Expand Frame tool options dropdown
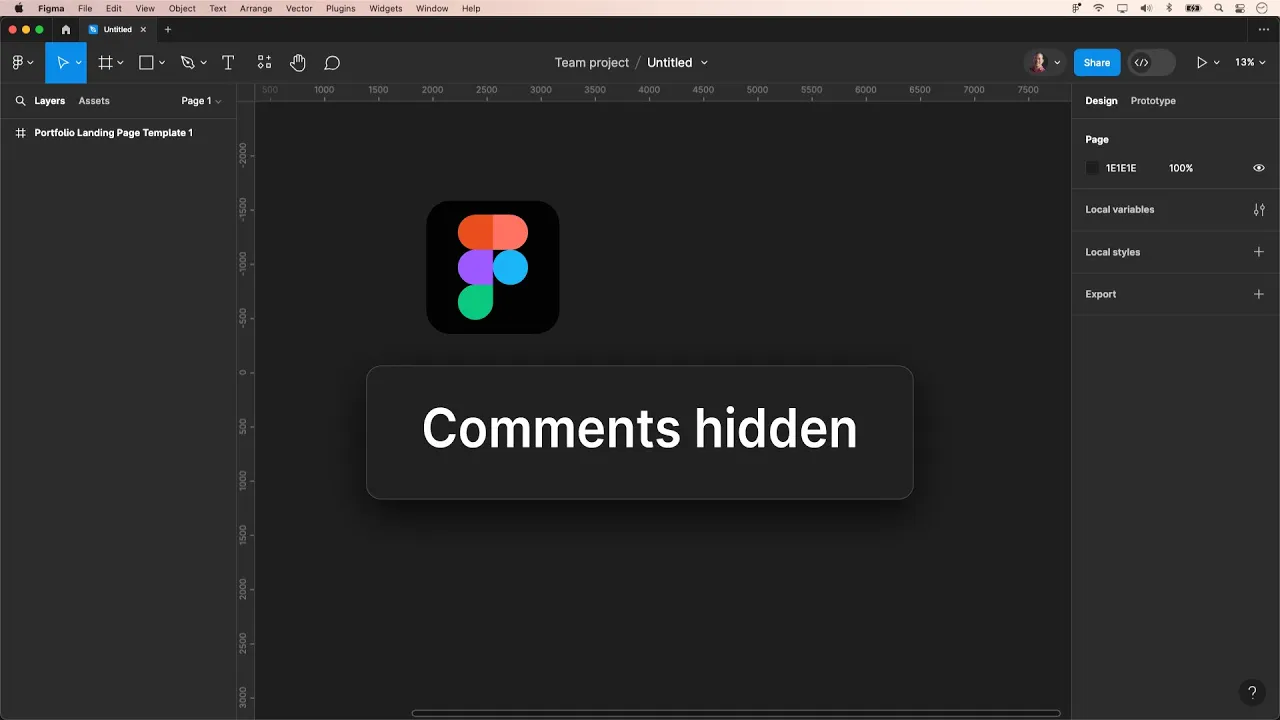This screenshot has height=720, width=1280. 120,63
